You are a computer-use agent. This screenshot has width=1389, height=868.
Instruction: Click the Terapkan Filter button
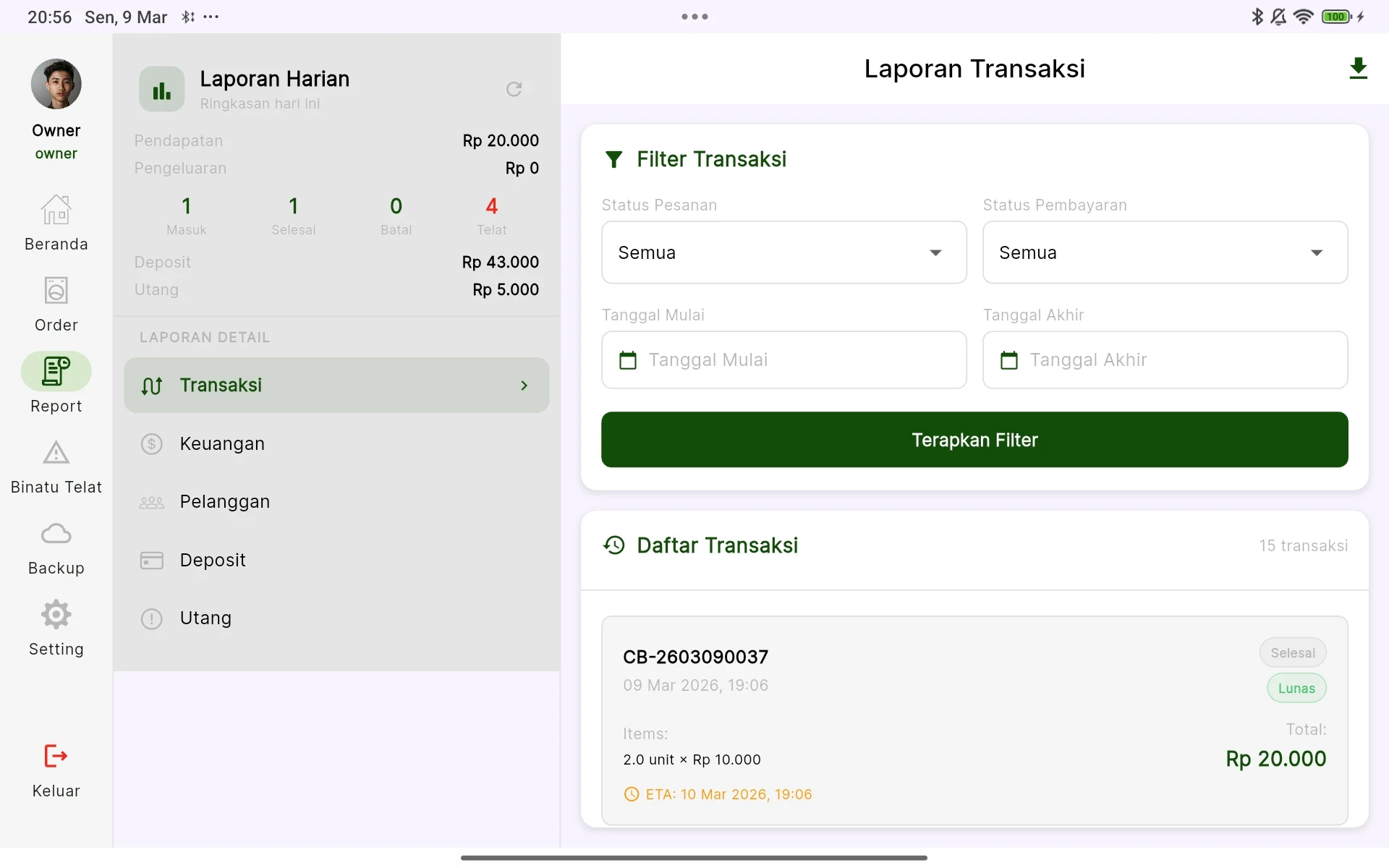click(974, 440)
